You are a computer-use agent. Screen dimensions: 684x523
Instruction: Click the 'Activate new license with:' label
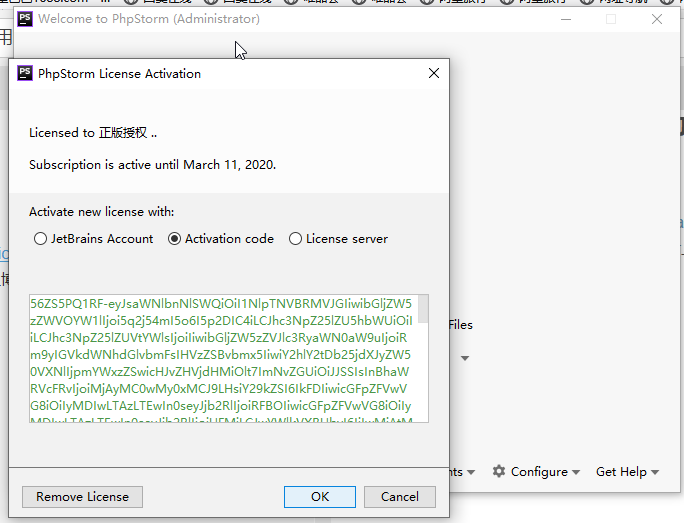coord(102,212)
